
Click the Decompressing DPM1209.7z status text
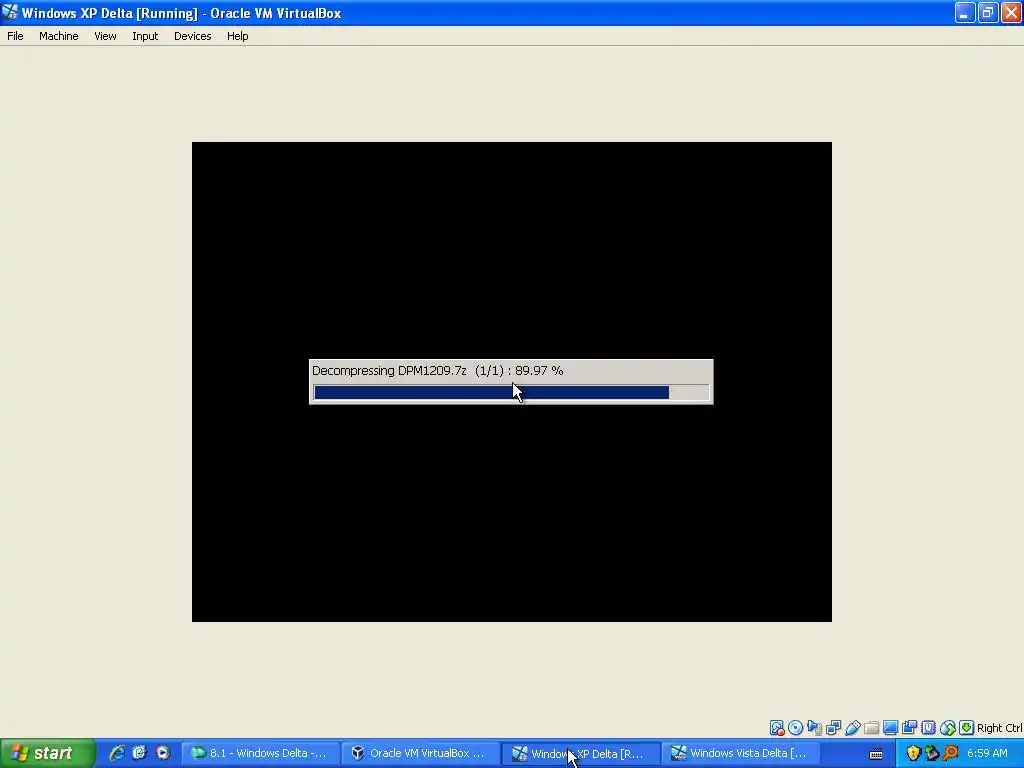coord(438,370)
